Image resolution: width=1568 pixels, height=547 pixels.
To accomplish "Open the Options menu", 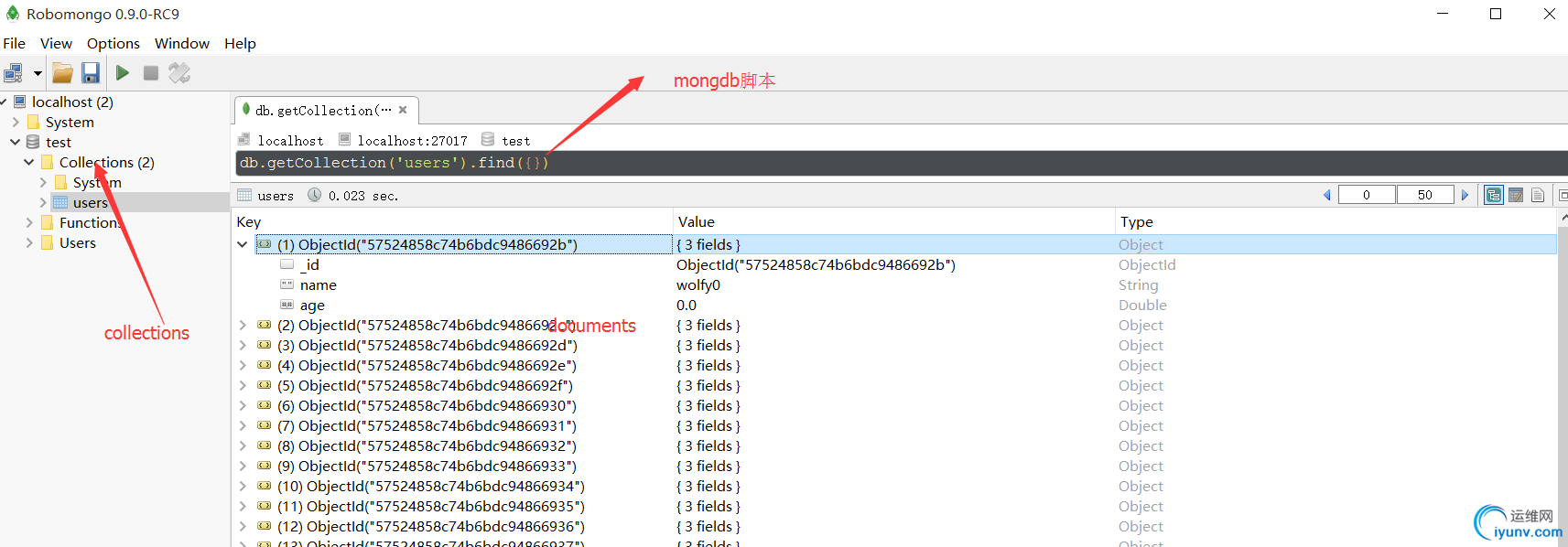I will [x=114, y=43].
